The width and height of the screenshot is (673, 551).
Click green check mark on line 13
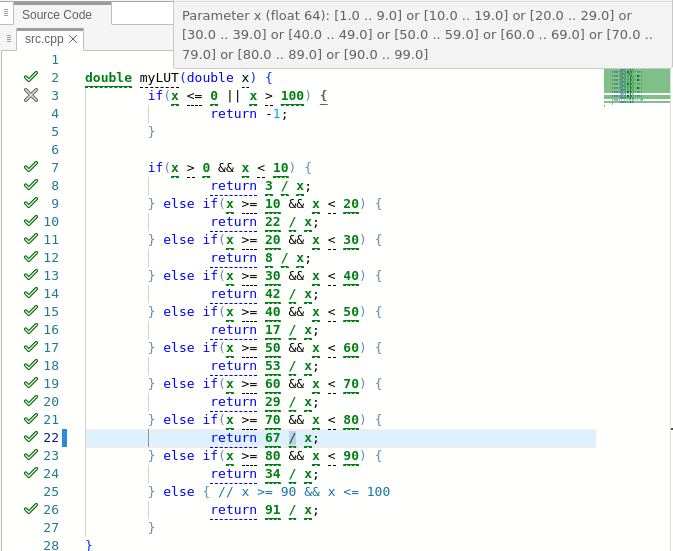tap(31, 275)
